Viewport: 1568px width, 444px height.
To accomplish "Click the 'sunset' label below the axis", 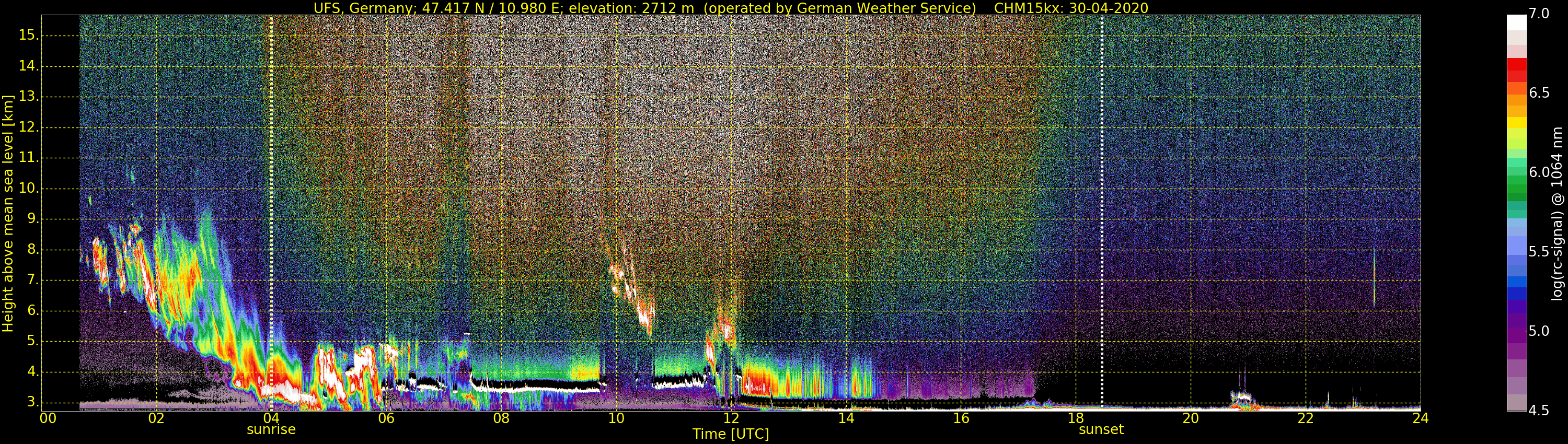I will (1101, 429).
